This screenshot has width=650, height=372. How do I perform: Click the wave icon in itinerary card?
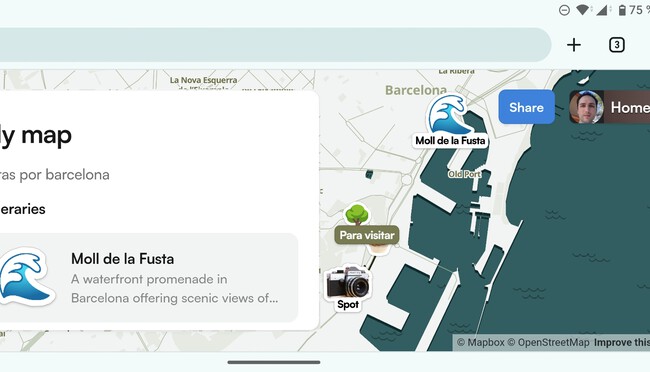click(x=27, y=276)
